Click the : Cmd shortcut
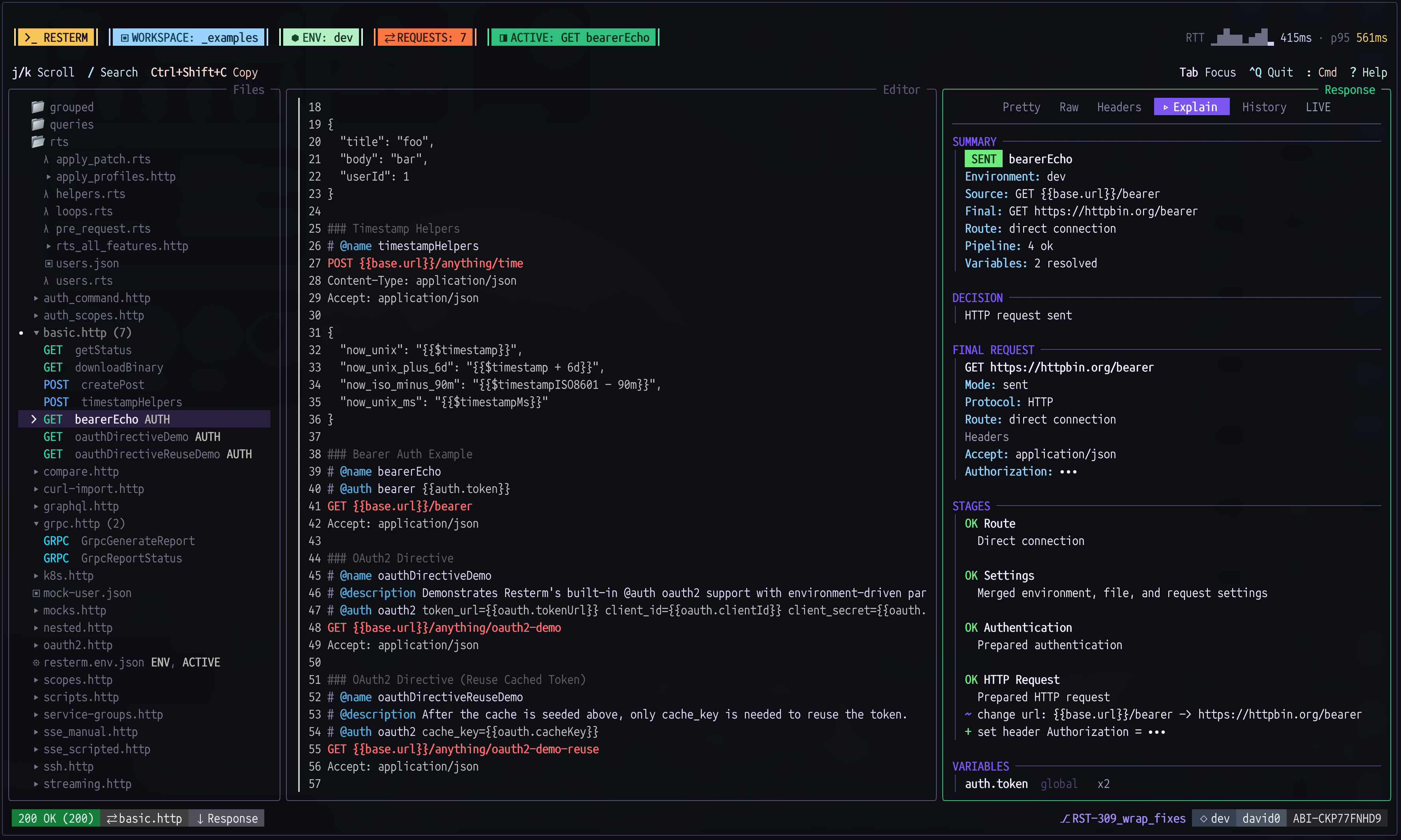The image size is (1401, 840). (1322, 73)
